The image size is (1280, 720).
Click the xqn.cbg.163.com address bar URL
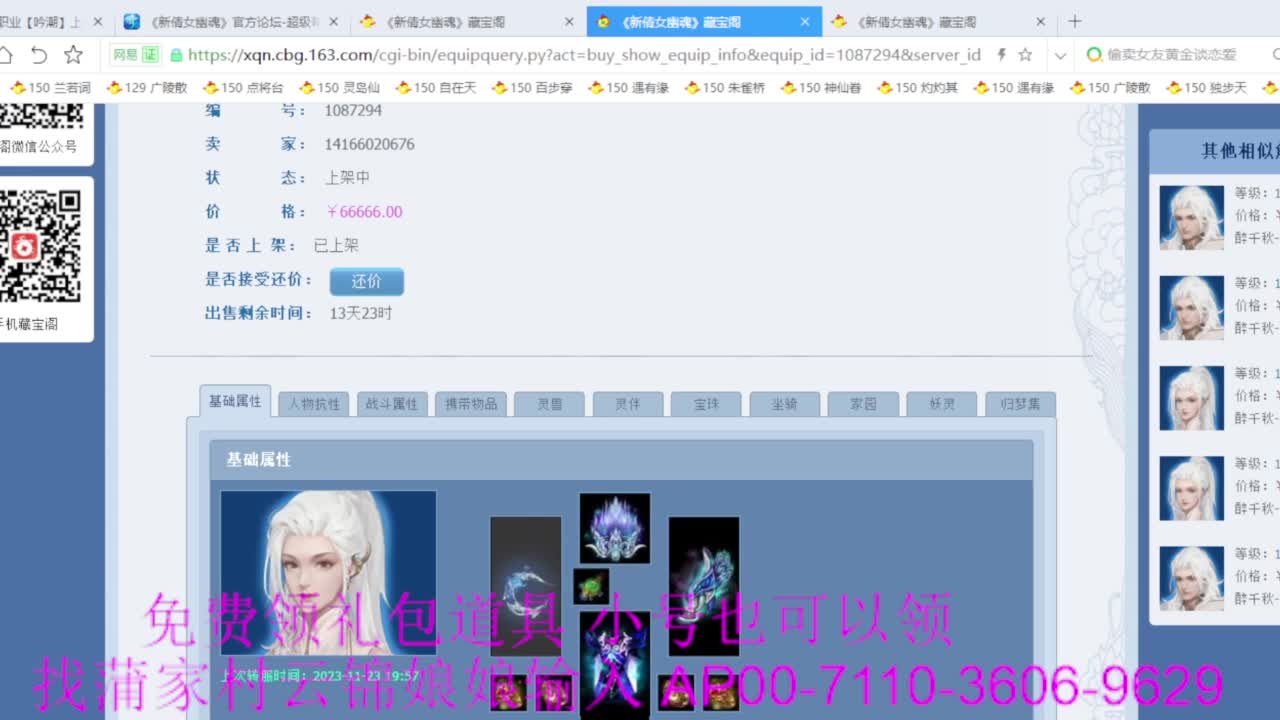click(x=584, y=55)
